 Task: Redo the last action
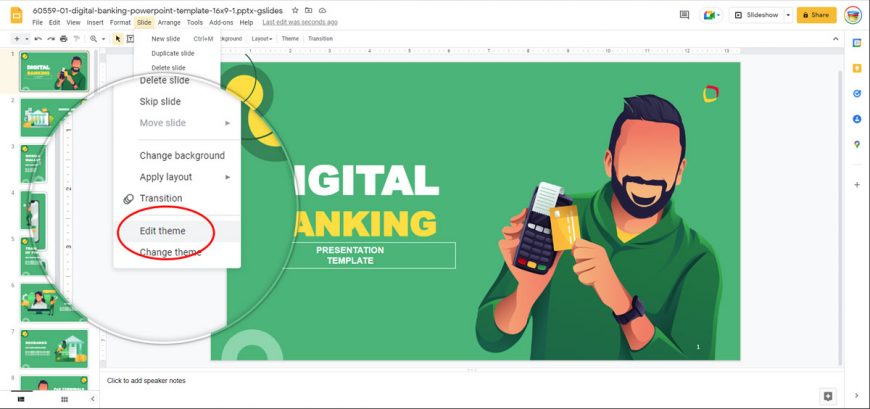[x=50, y=39]
